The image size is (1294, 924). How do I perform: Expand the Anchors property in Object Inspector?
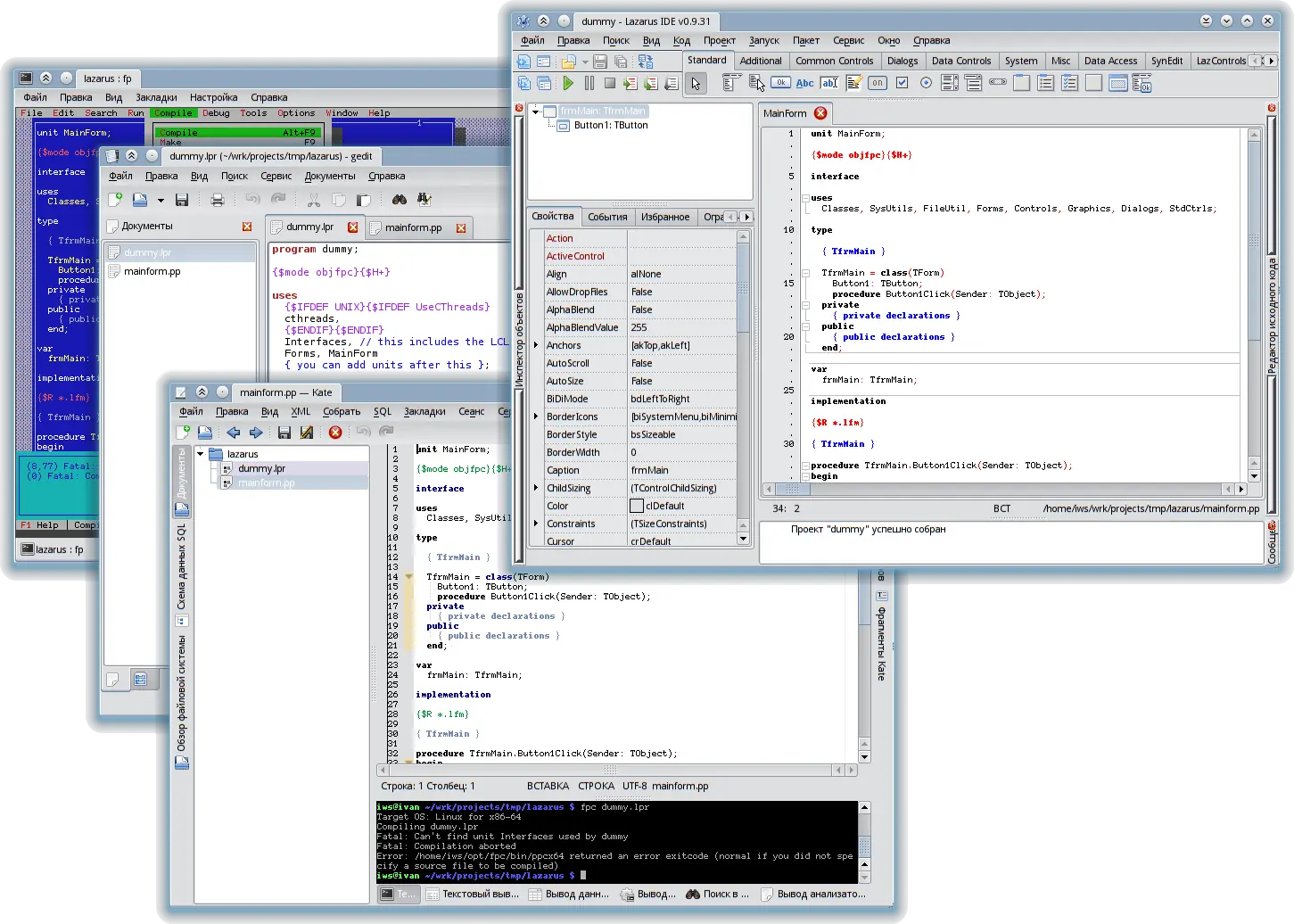[x=536, y=345]
